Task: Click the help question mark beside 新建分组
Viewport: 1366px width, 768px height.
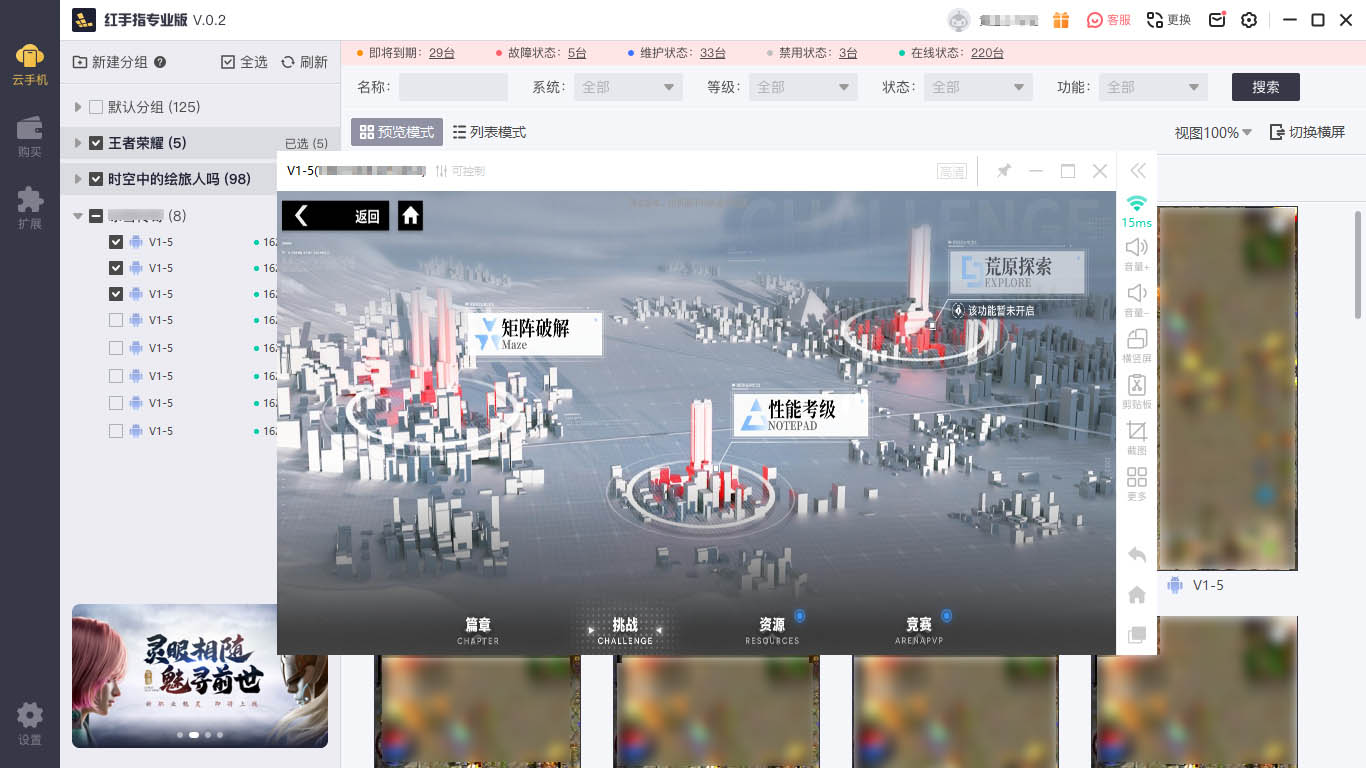Action: point(160,62)
